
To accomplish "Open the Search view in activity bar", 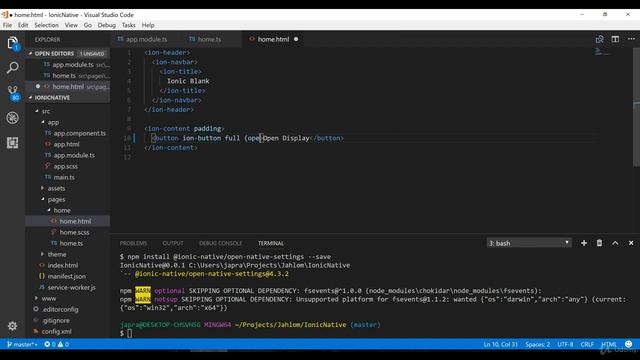I will click(13, 68).
